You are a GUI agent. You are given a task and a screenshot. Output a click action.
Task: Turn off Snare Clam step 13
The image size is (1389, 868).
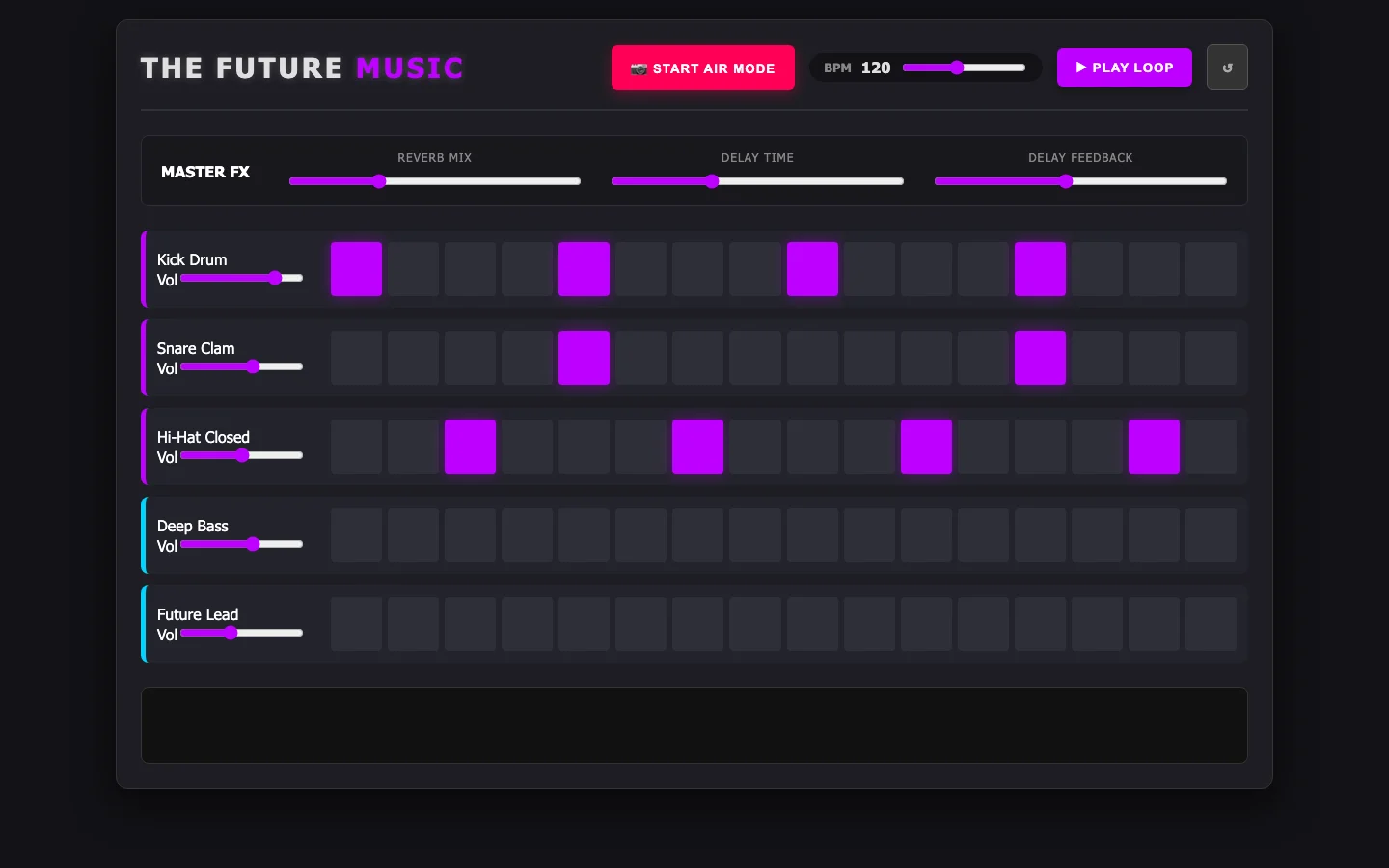1040,358
